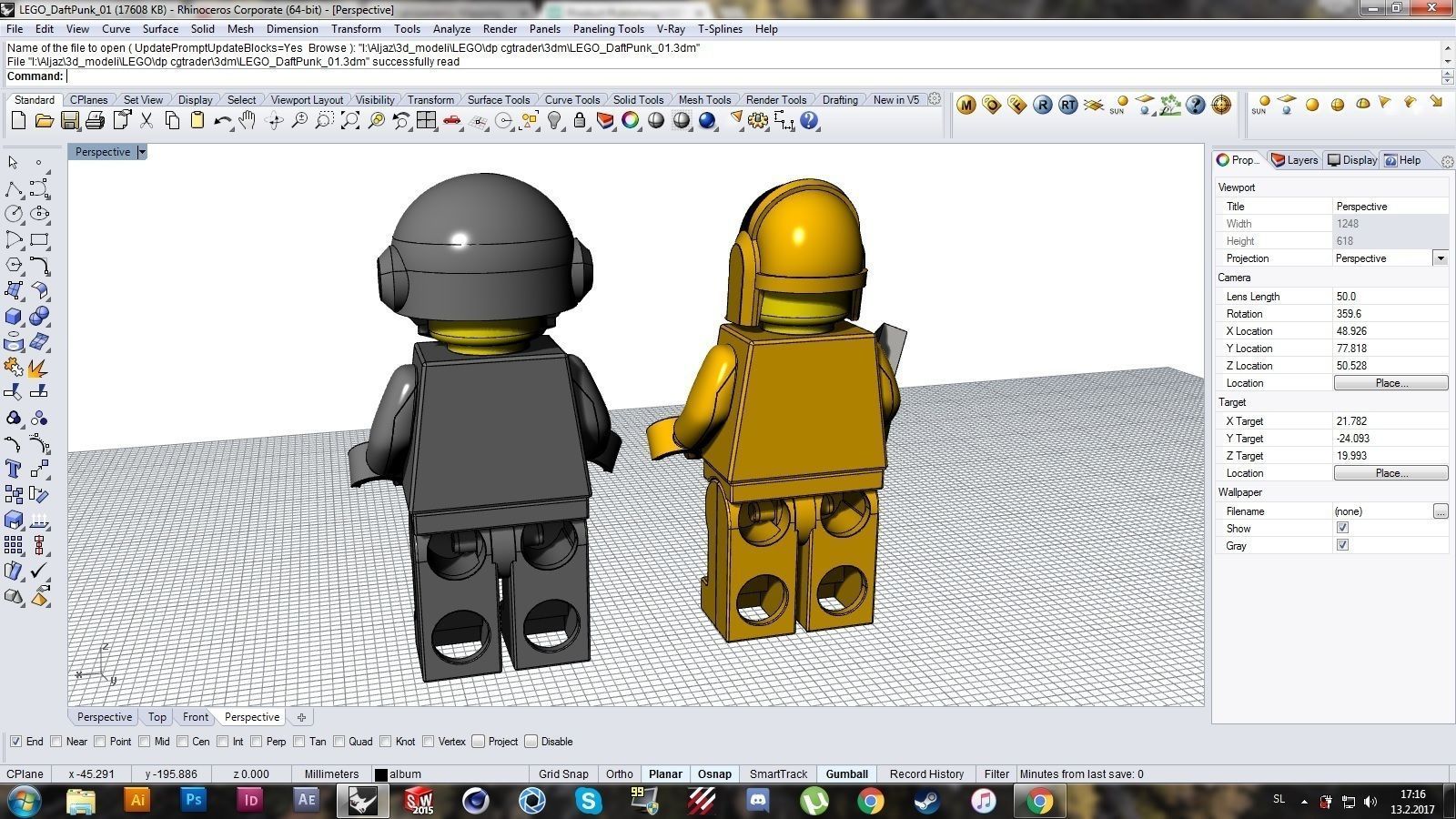Select the Polyline tool in sidebar

coord(14,188)
